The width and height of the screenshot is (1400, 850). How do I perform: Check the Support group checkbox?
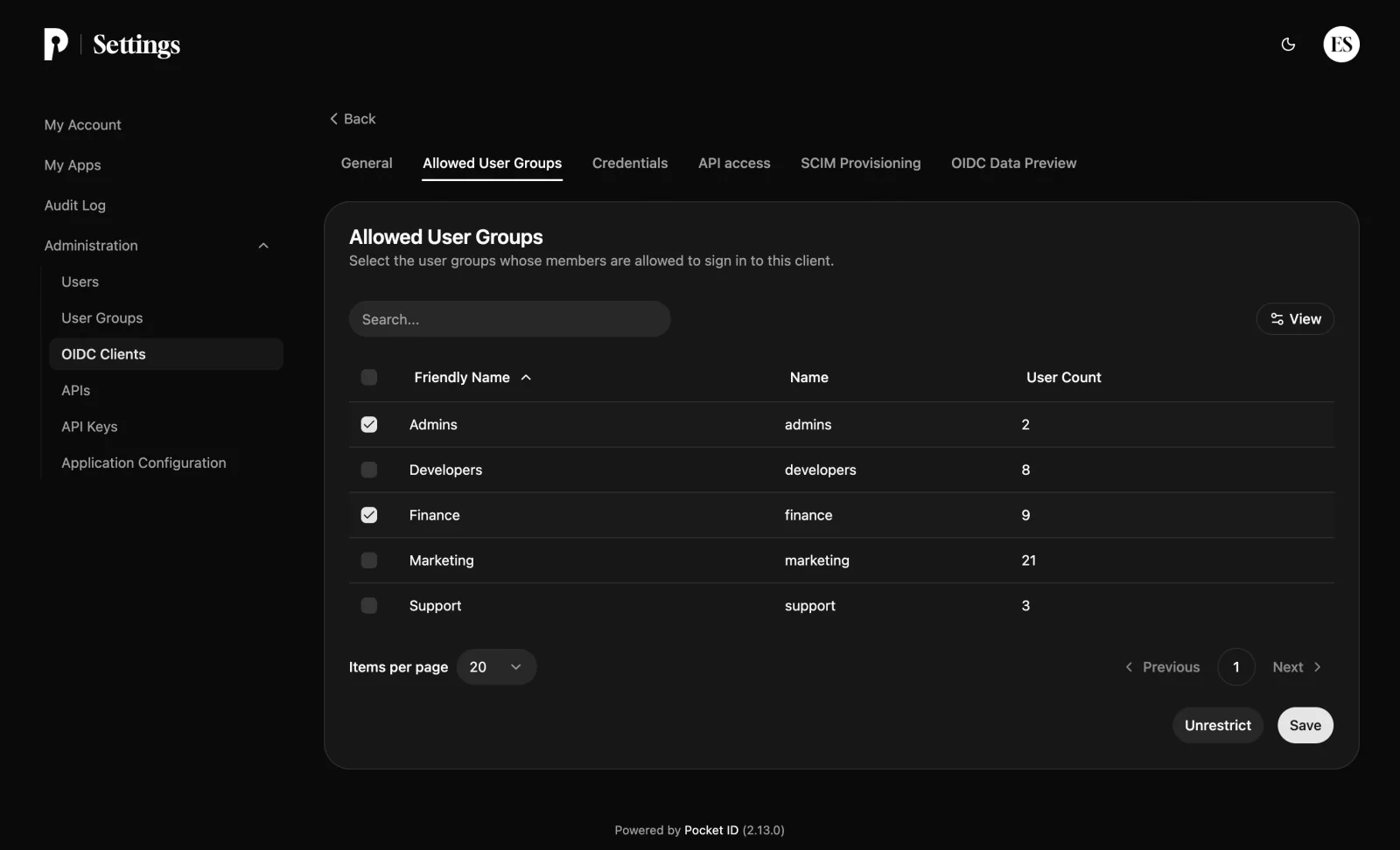click(x=369, y=606)
